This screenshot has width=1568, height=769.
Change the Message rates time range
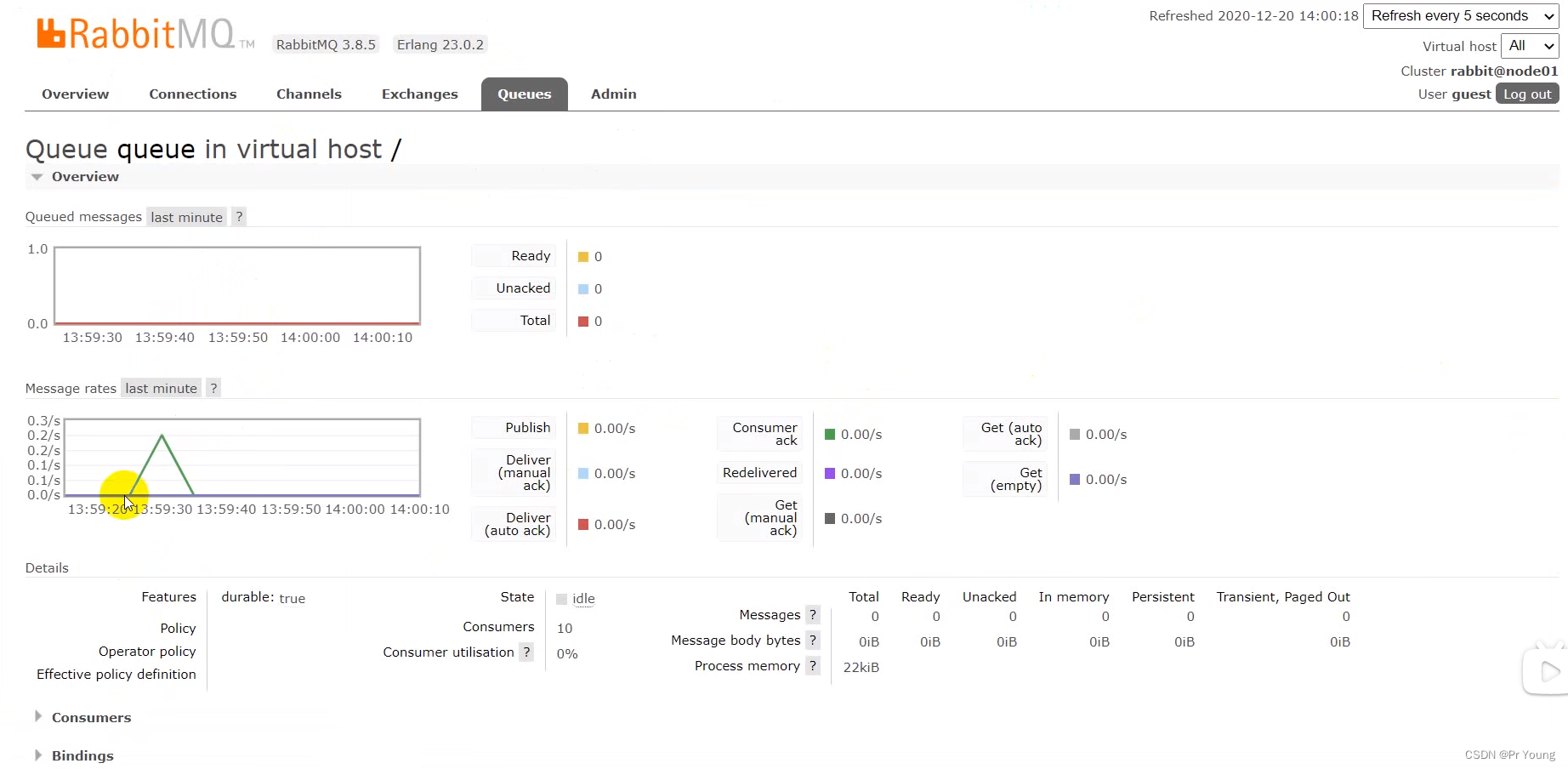click(x=160, y=388)
